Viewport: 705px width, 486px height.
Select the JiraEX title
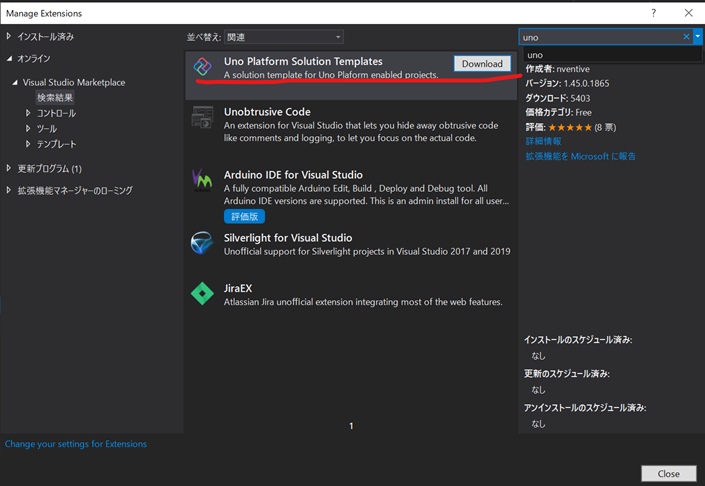point(238,288)
